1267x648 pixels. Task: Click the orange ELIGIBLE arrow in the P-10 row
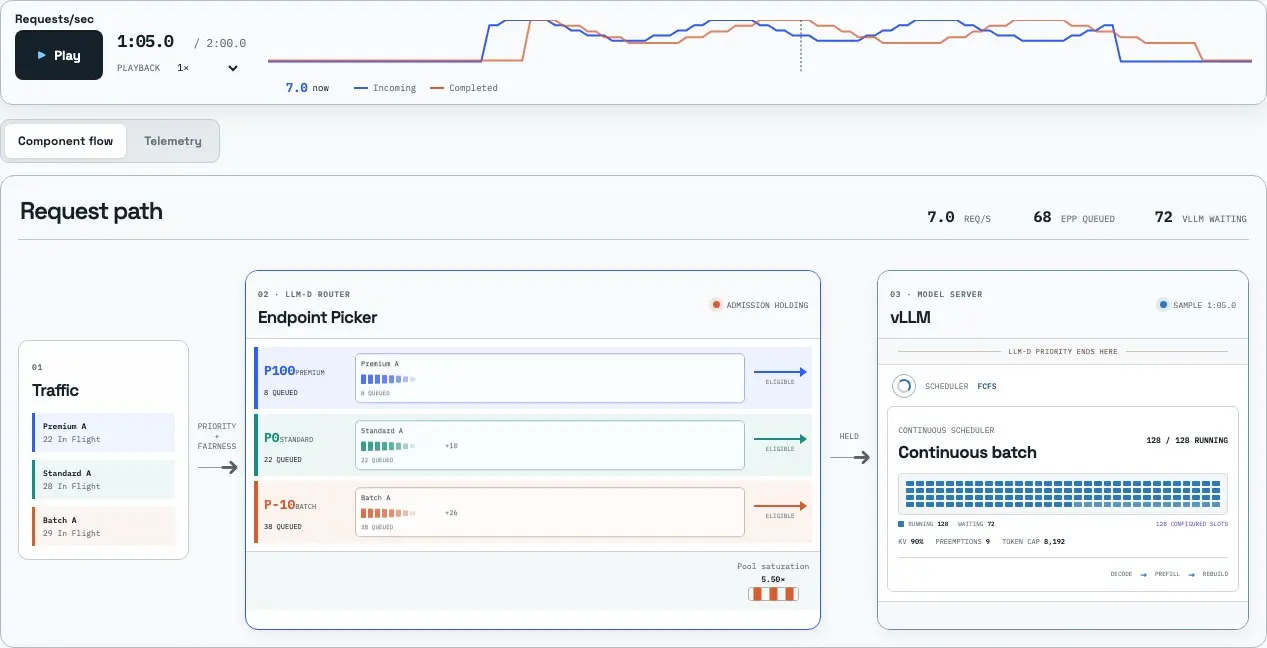point(780,506)
